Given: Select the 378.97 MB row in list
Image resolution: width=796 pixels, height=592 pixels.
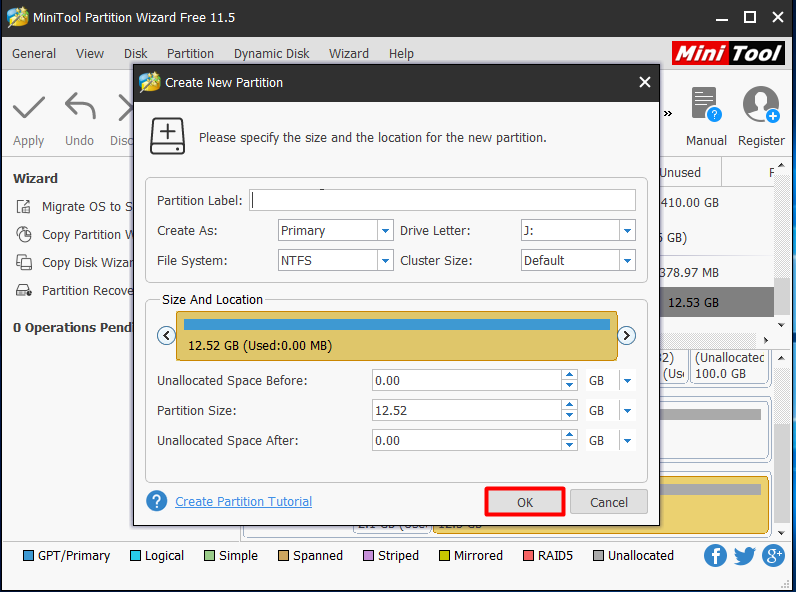Looking at the screenshot, I should (717, 273).
